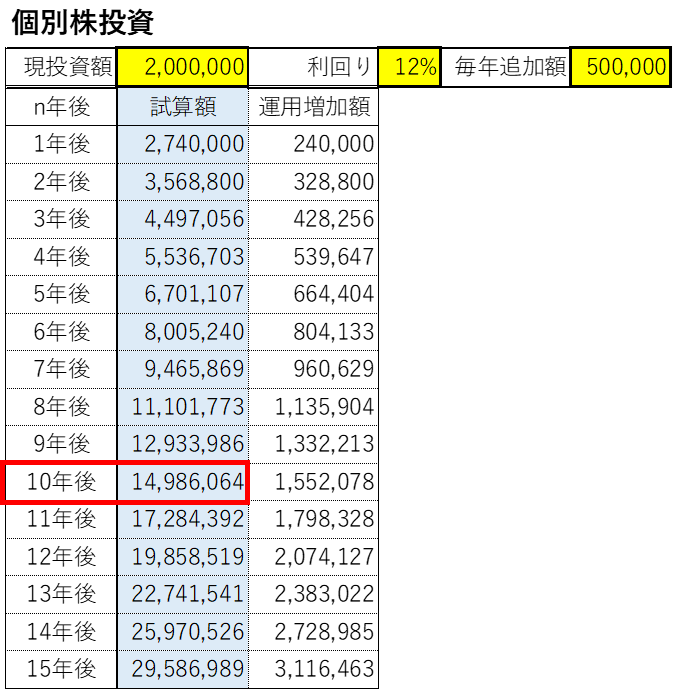Select the 428,256 cell
673x690 pixels.
click(x=313, y=220)
